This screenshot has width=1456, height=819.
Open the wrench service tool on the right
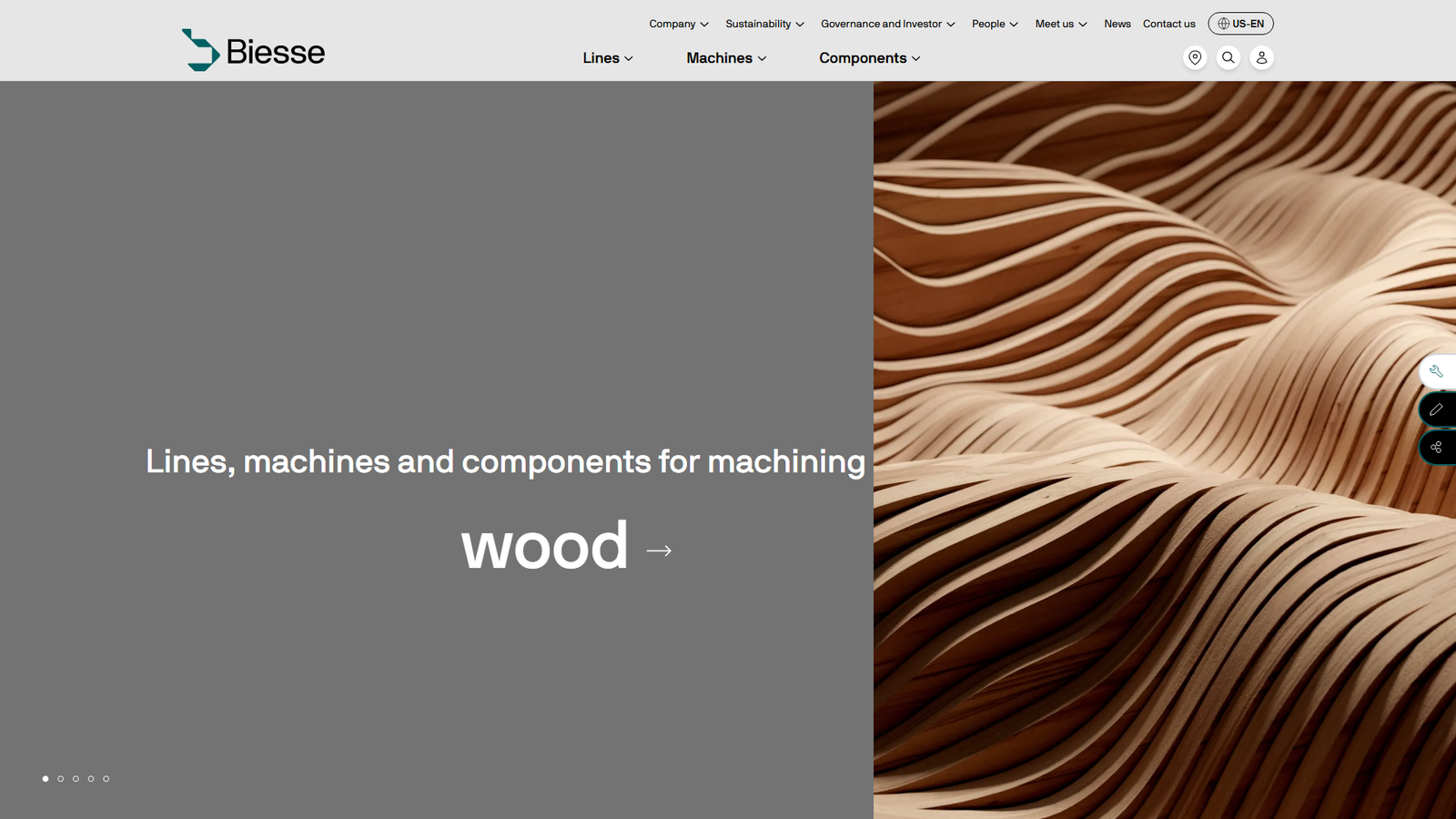[x=1436, y=371]
